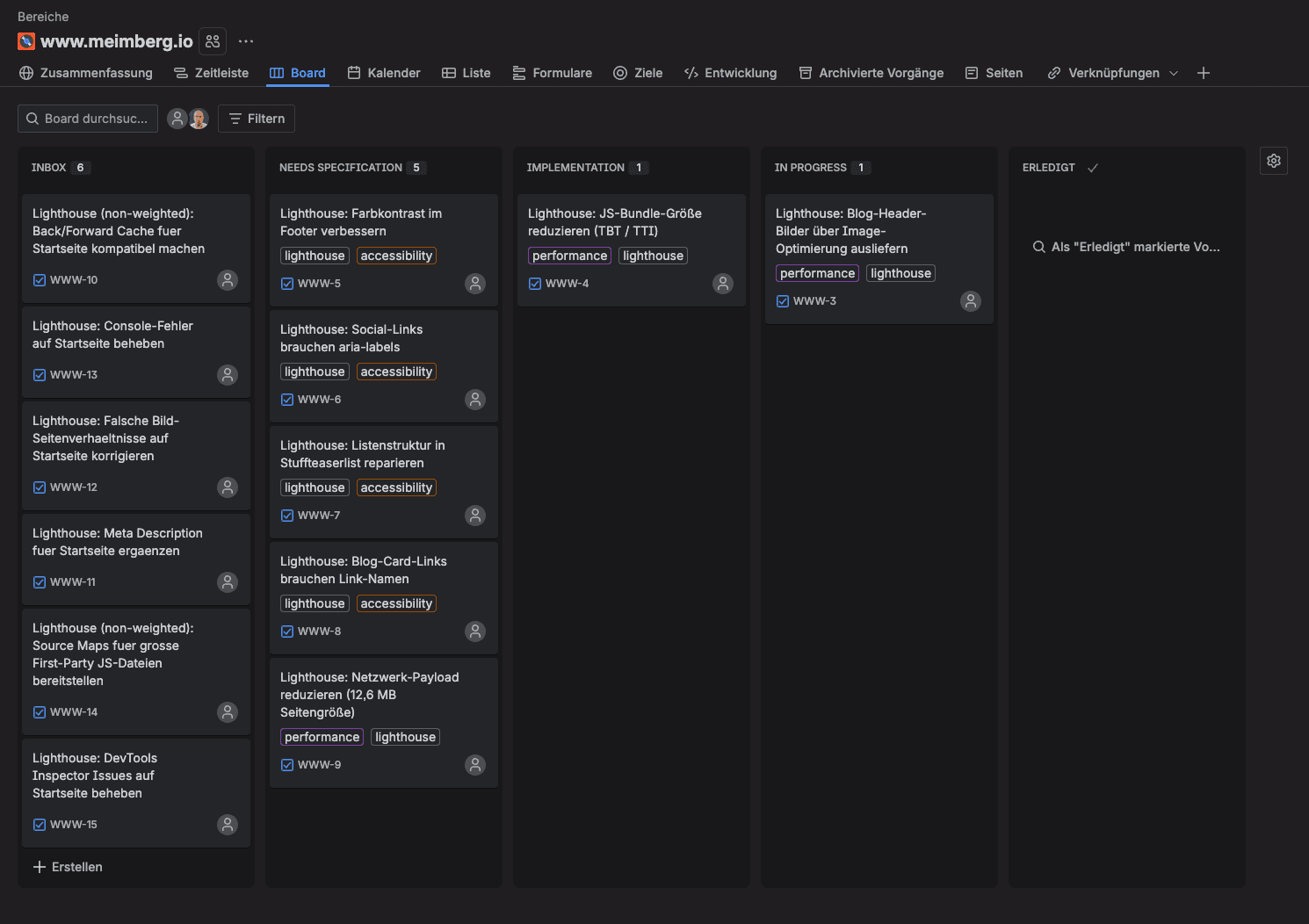Viewport: 1309px width, 924px height.
Task: Switch to the Zeitleiste tab
Action: click(211, 73)
